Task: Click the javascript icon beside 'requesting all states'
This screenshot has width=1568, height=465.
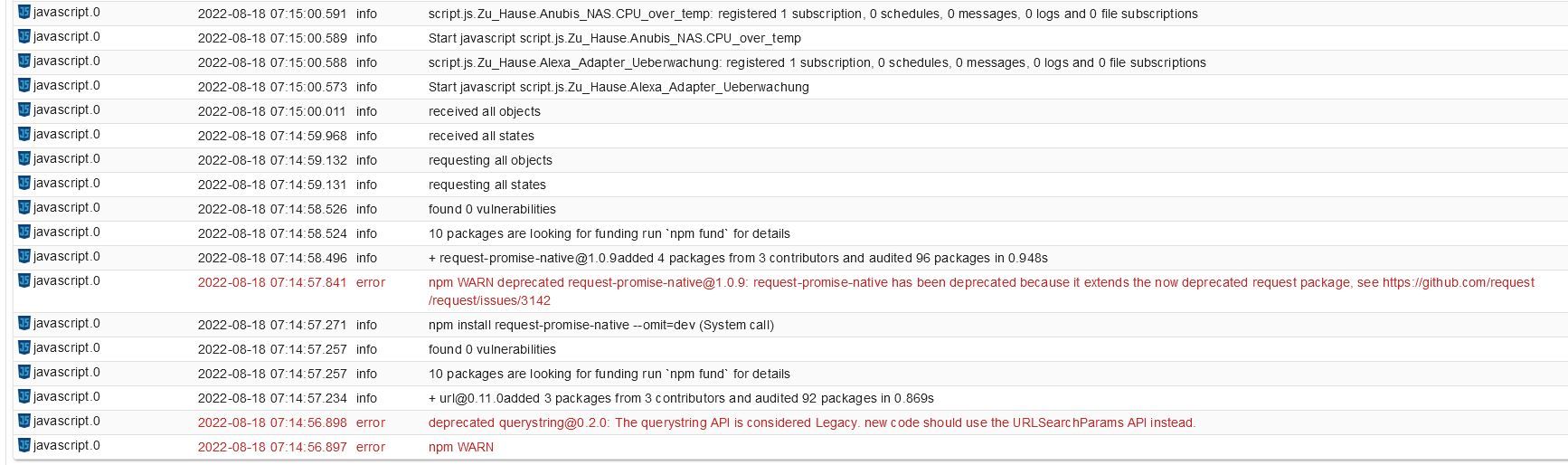Action: pyautogui.click(x=24, y=184)
